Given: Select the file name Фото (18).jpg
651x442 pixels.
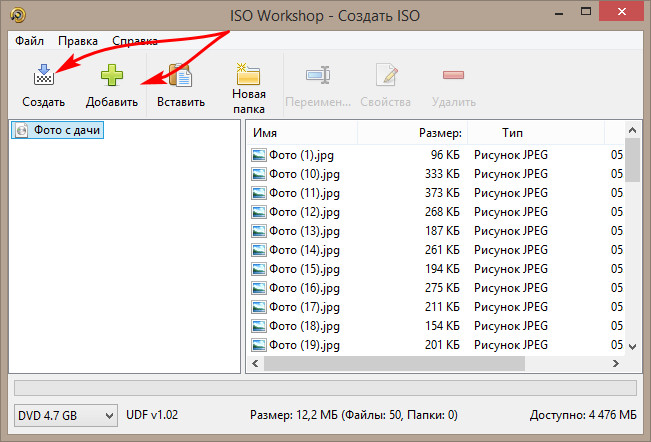Looking at the screenshot, I should tap(304, 326).
